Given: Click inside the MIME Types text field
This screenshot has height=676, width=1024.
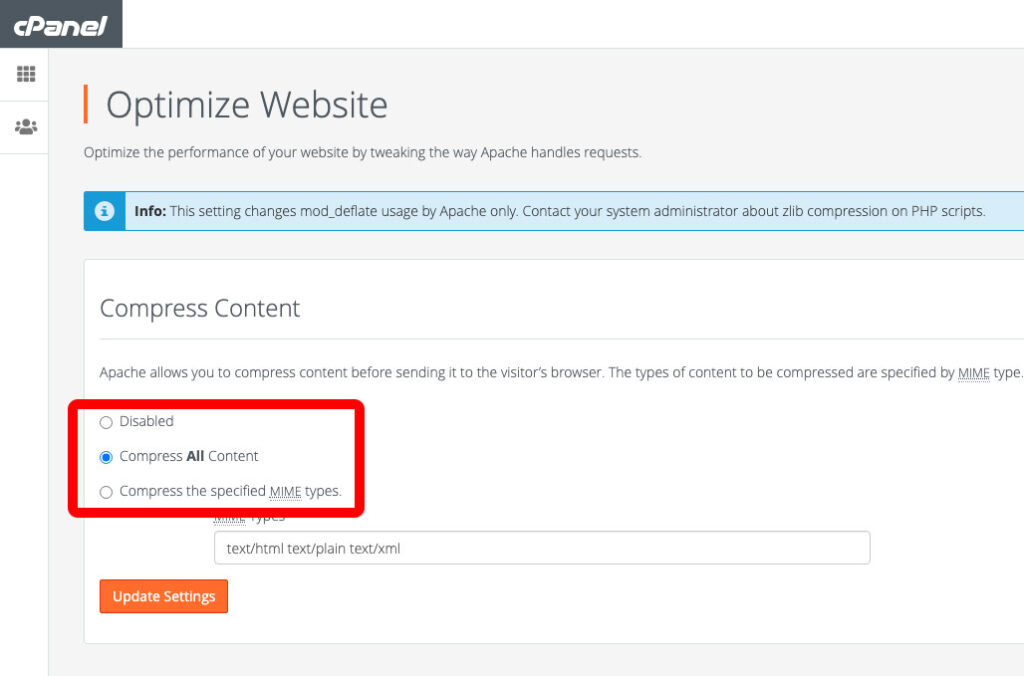Looking at the screenshot, I should coord(541,547).
